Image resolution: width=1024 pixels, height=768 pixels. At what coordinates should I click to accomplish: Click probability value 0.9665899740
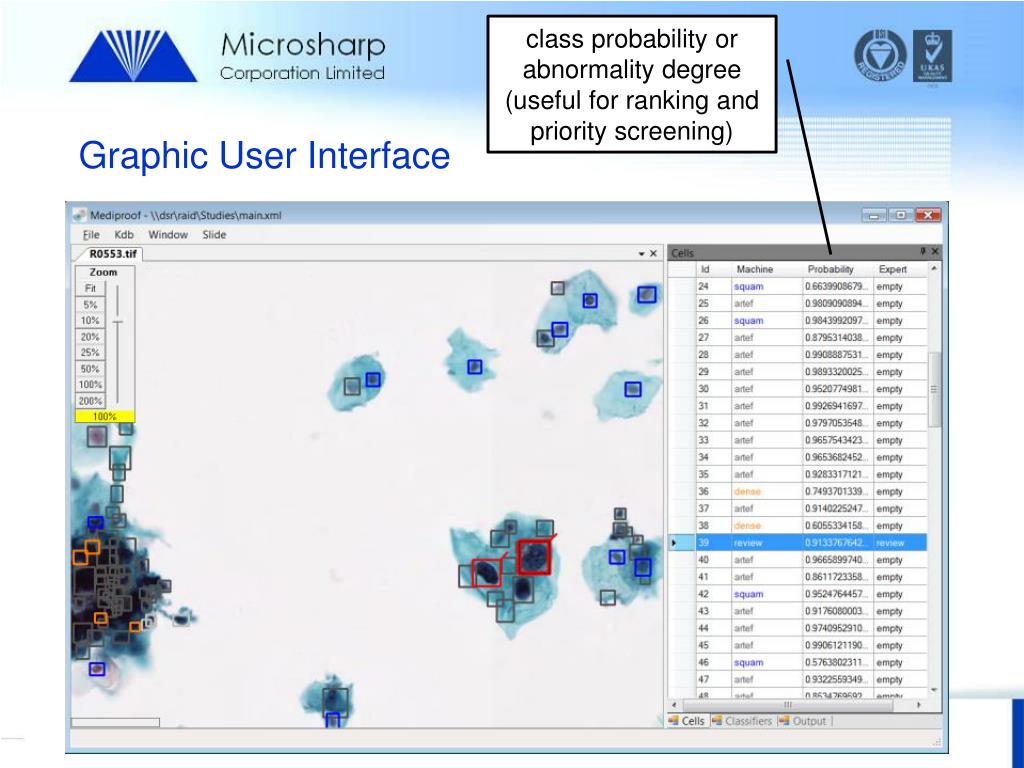837,560
